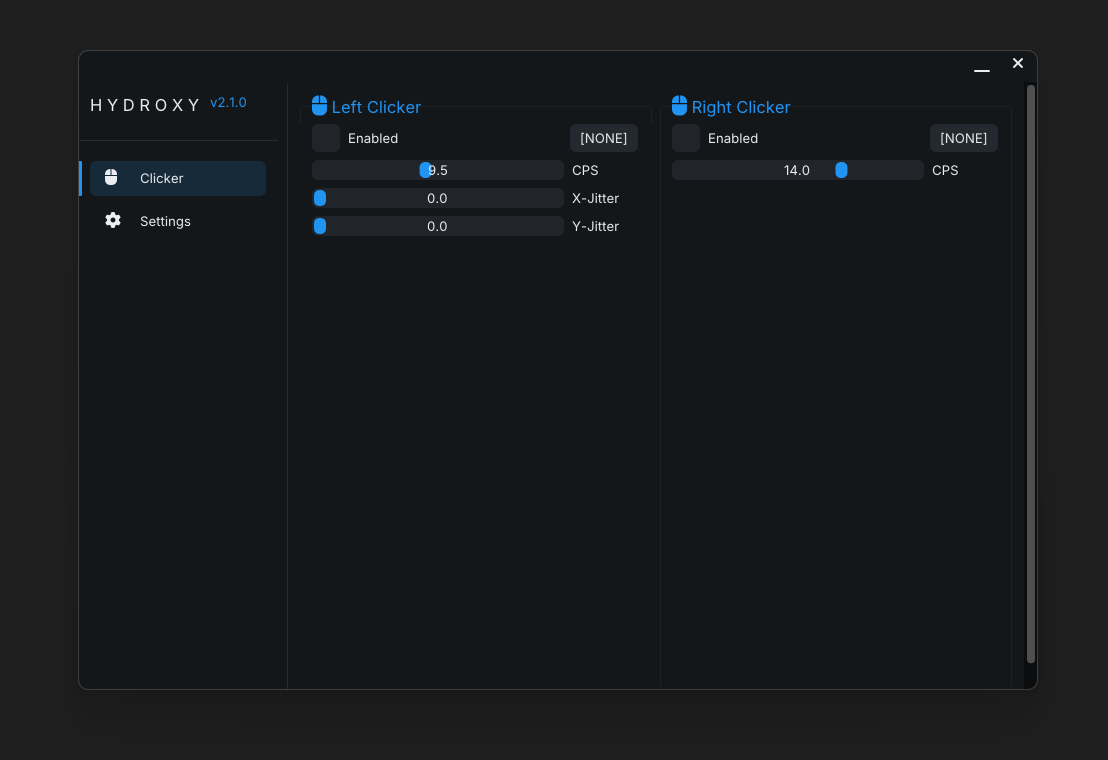Select the Clicker section in the sidebar
This screenshot has height=760, width=1108.
[161, 178]
